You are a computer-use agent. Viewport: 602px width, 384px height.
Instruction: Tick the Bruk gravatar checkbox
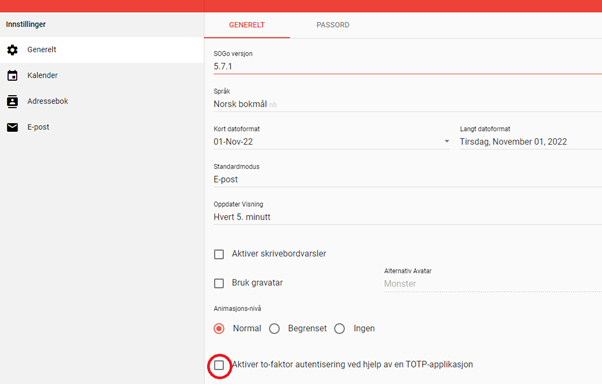[219, 283]
